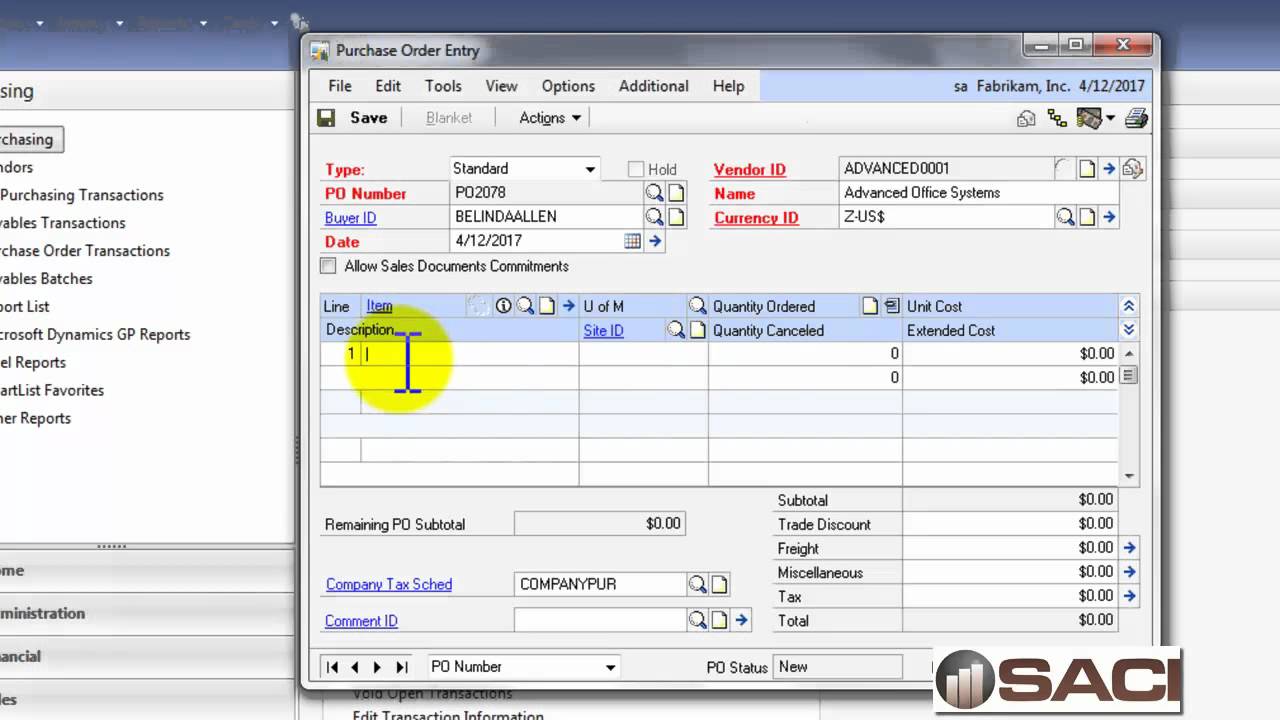Image resolution: width=1280 pixels, height=720 pixels.
Task: Open the Currency ID lookup magnifier
Action: [x=1066, y=217]
